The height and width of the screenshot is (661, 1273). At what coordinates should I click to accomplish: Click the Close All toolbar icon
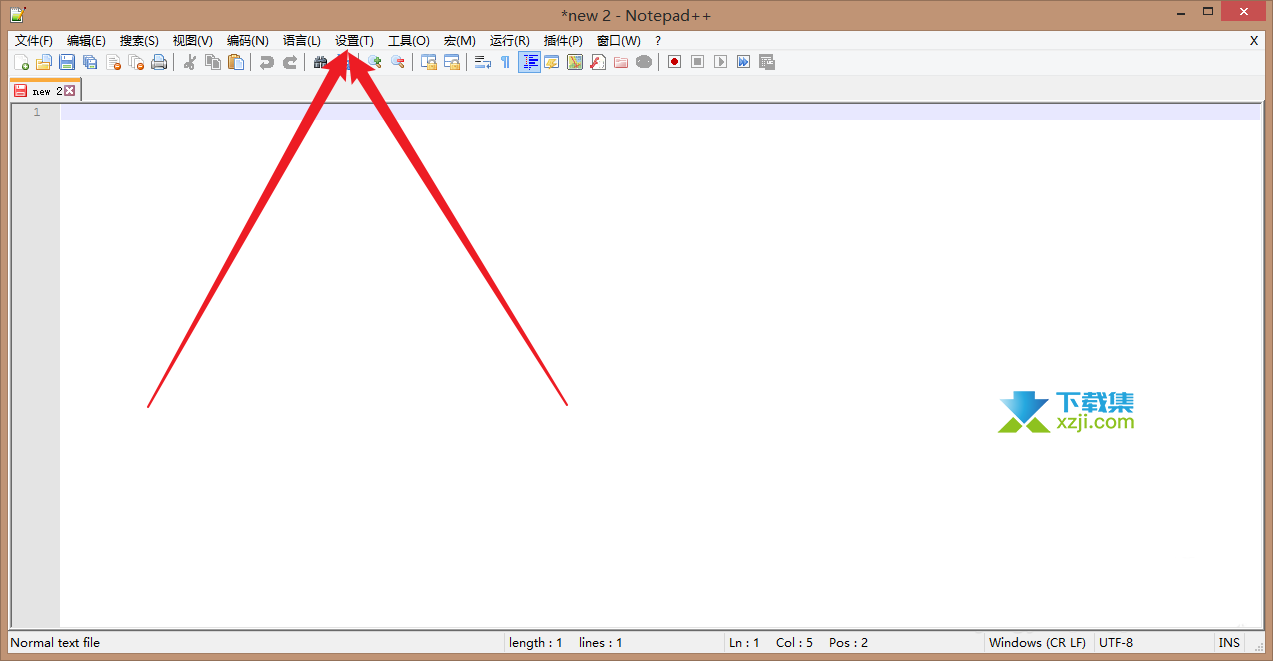click(136, 62)
